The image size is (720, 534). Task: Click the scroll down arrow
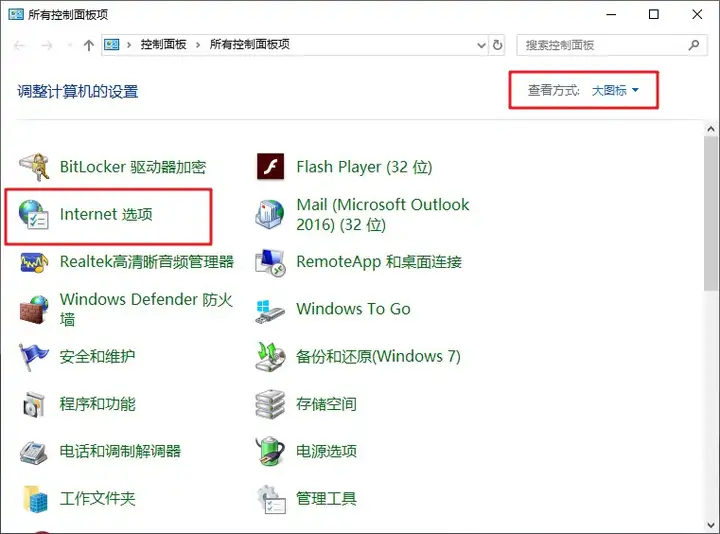coord(711,525)
